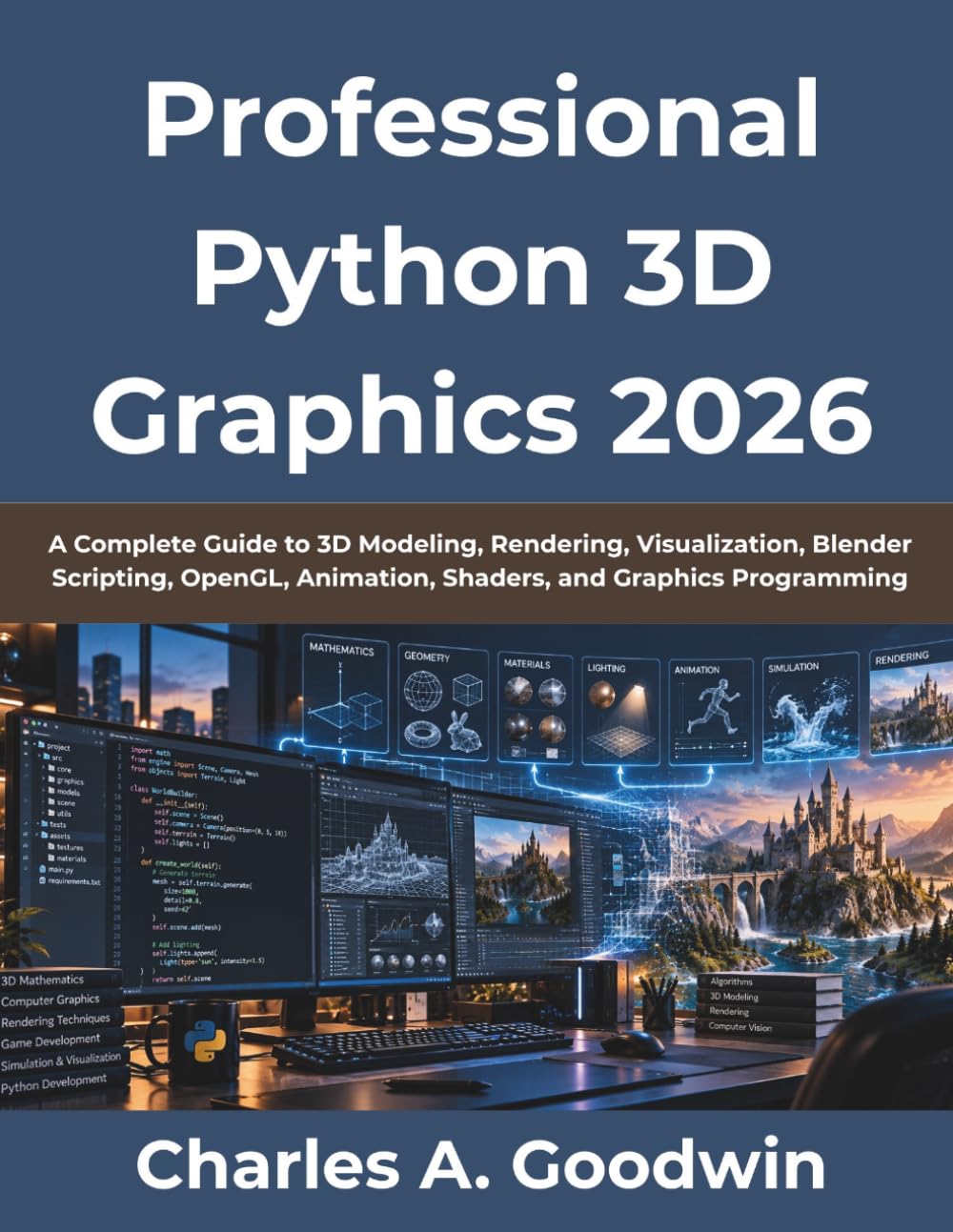Select the lowercase materials folder in the file tree
This screenshot has height=1232, width=953.
pos(66,858)
